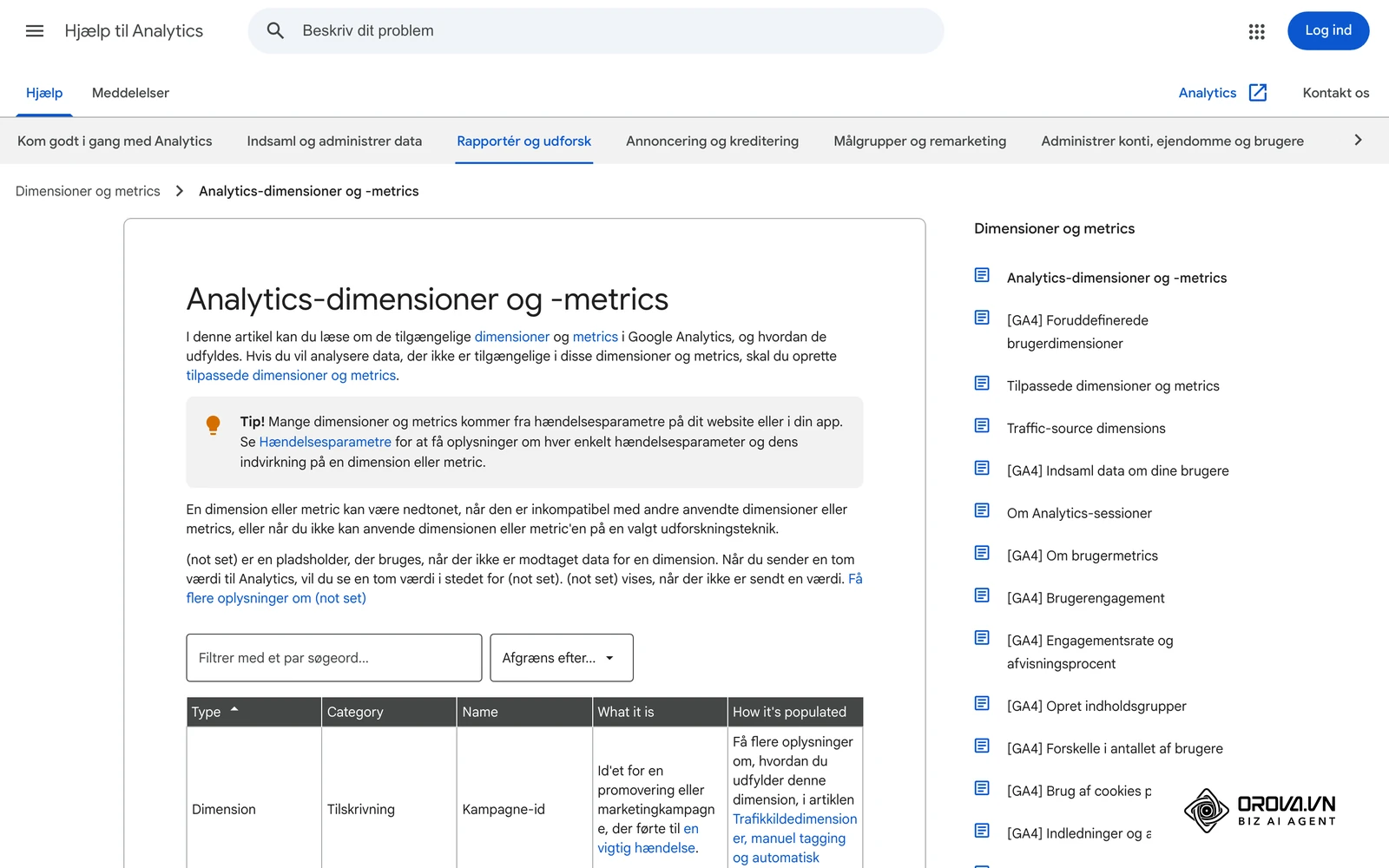Open tilpassede dimensioner og metrics link
The height and width of the screenshot is (868, 1389).
(291, 376)
